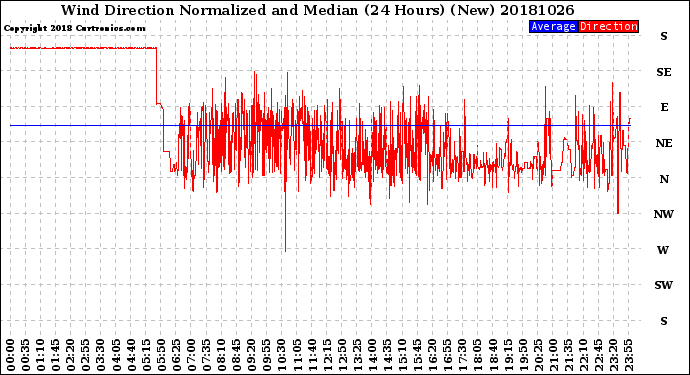Click the W direction axis label

663,250
